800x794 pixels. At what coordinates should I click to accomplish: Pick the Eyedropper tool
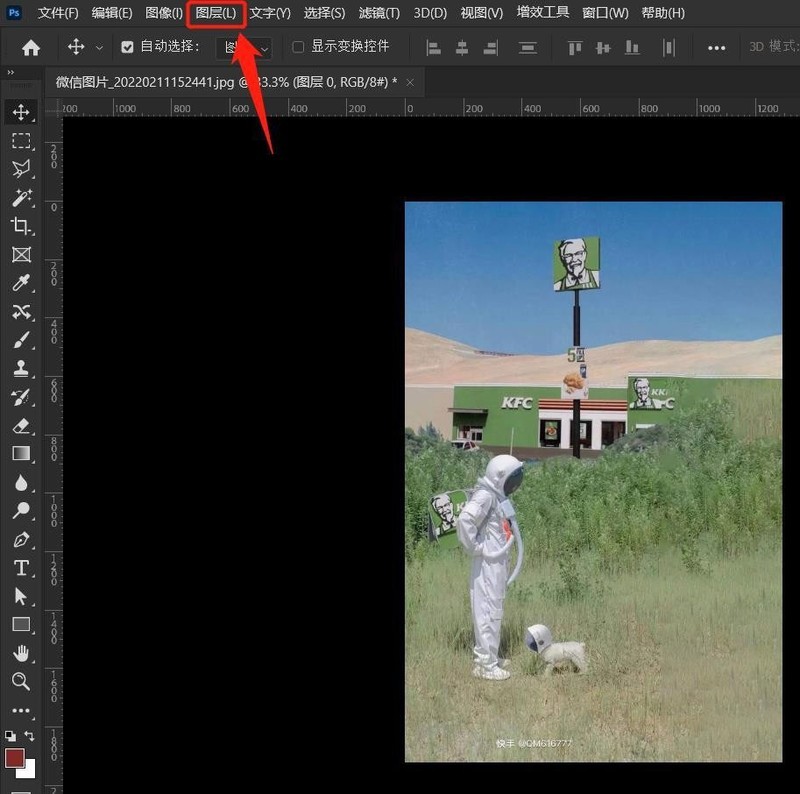21,283
